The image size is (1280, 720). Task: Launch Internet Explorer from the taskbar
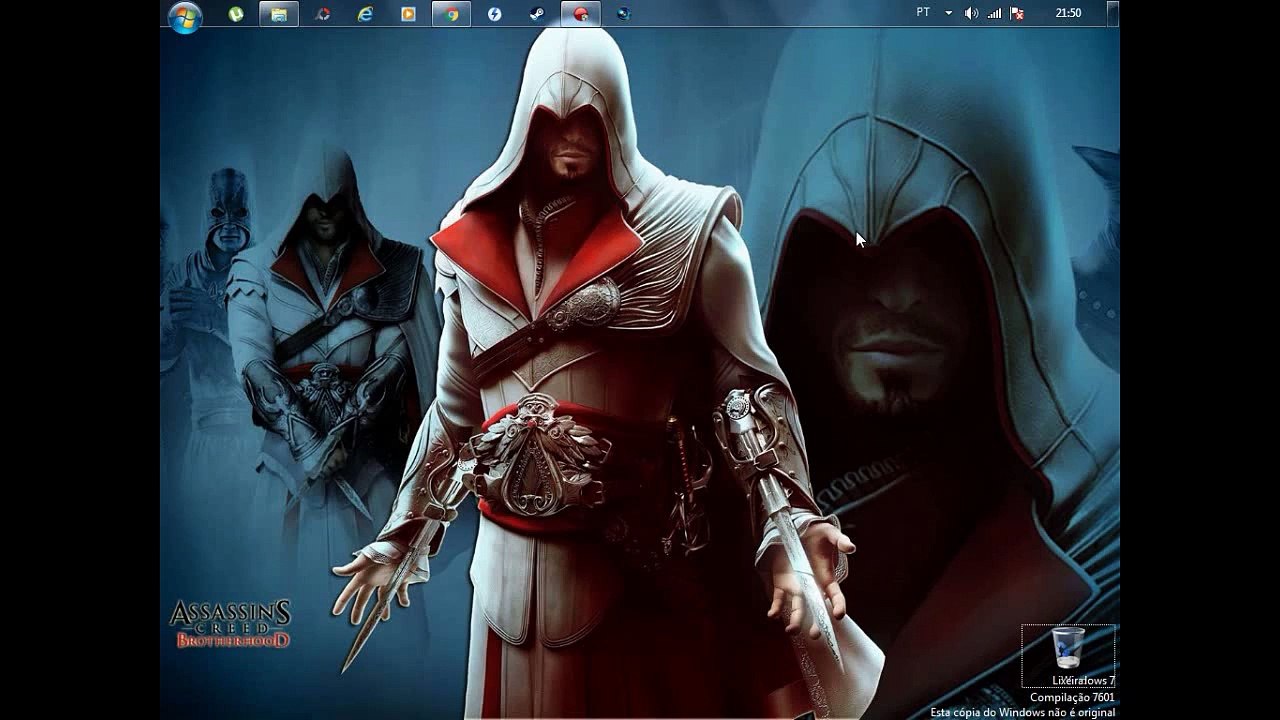365,14
